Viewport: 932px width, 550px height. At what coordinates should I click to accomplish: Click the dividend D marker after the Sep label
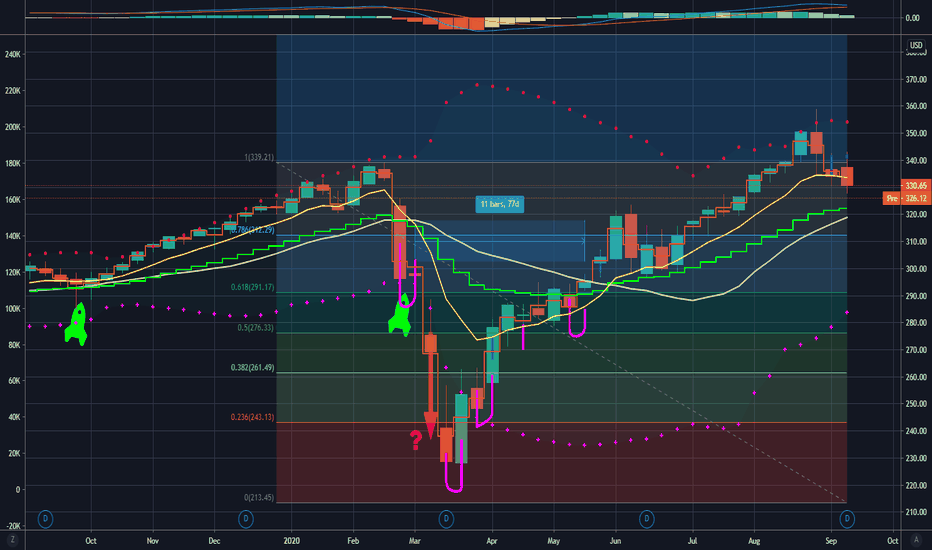point(847,519)
